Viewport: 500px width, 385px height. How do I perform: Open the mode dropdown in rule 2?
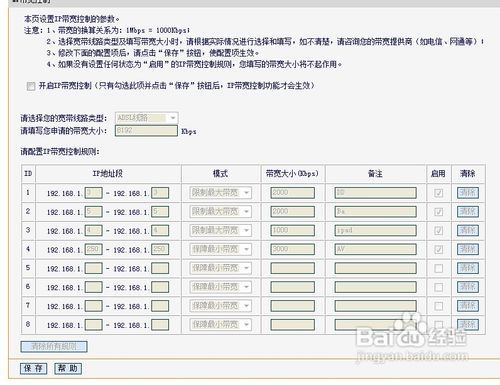click(x=220, y=212)
